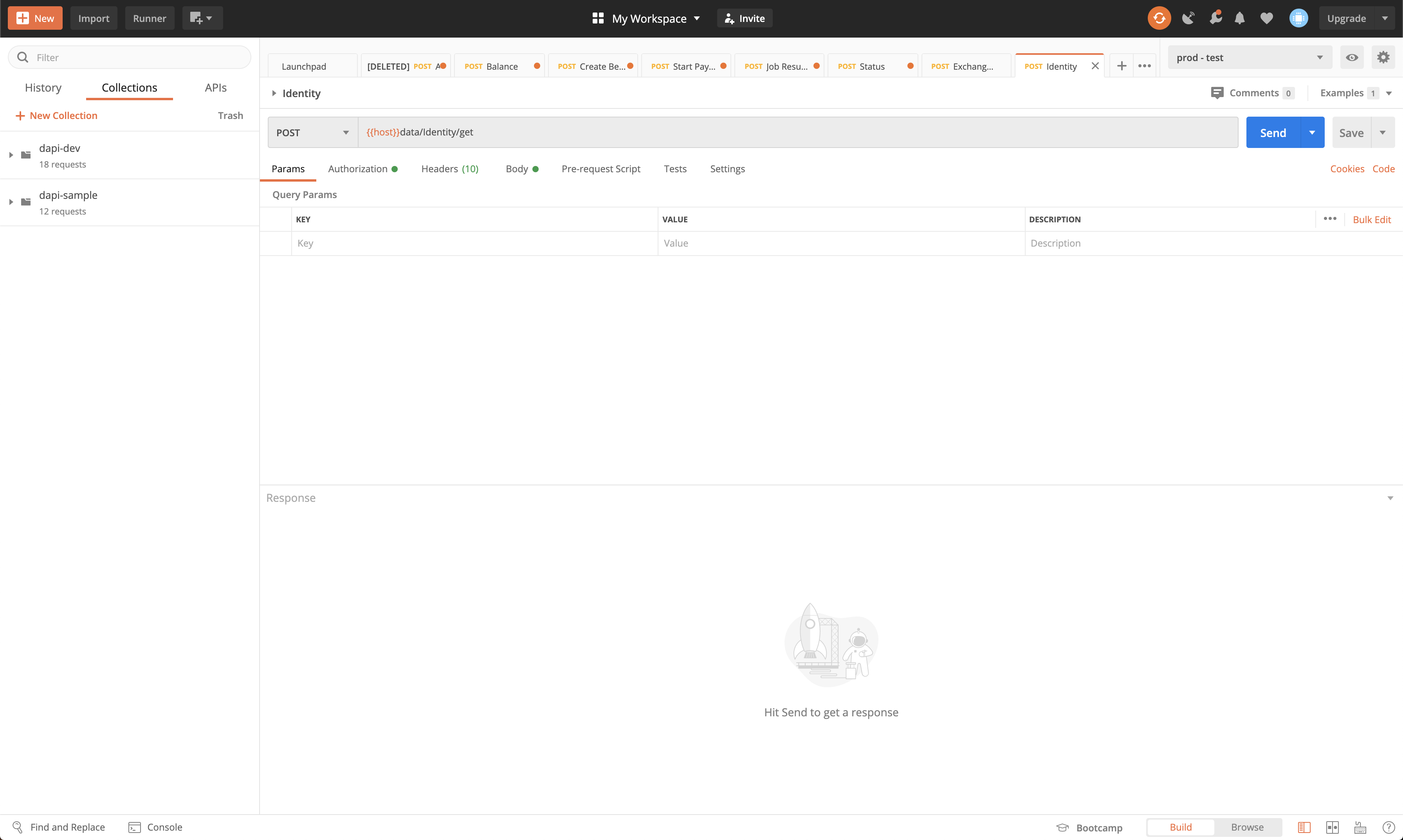Toggle two-pane view icon in status bar
The width and height of the screenshot is (1403, 840).
pos(1332,827)
